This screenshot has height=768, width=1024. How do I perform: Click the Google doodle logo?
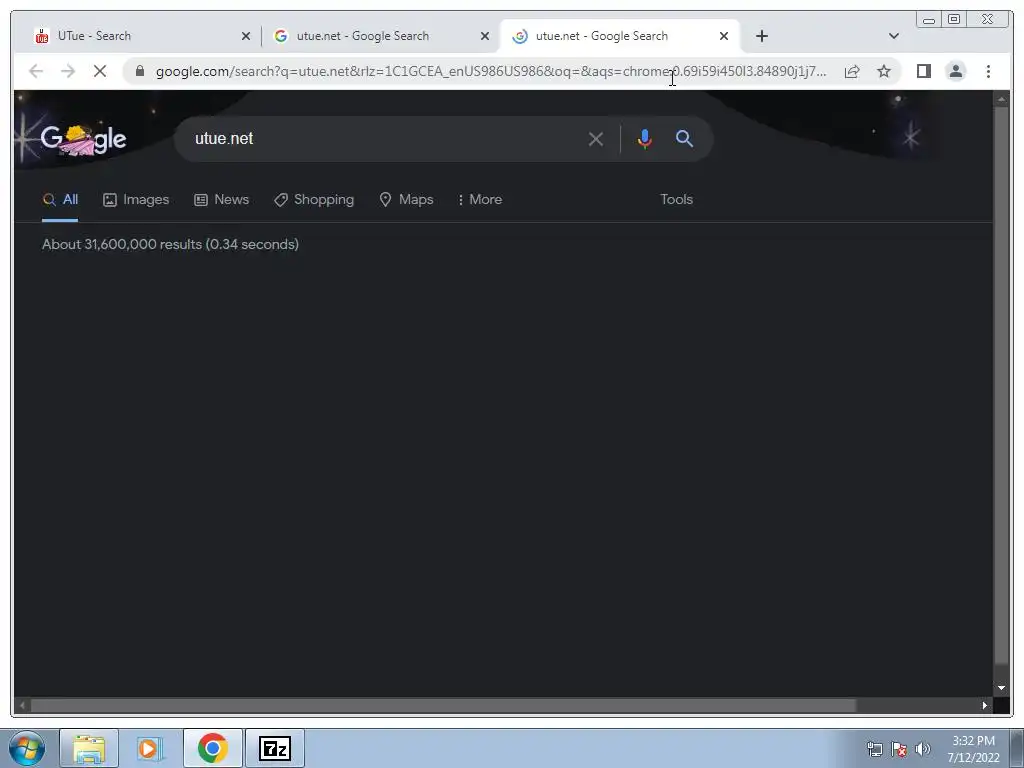coord(83,139)
